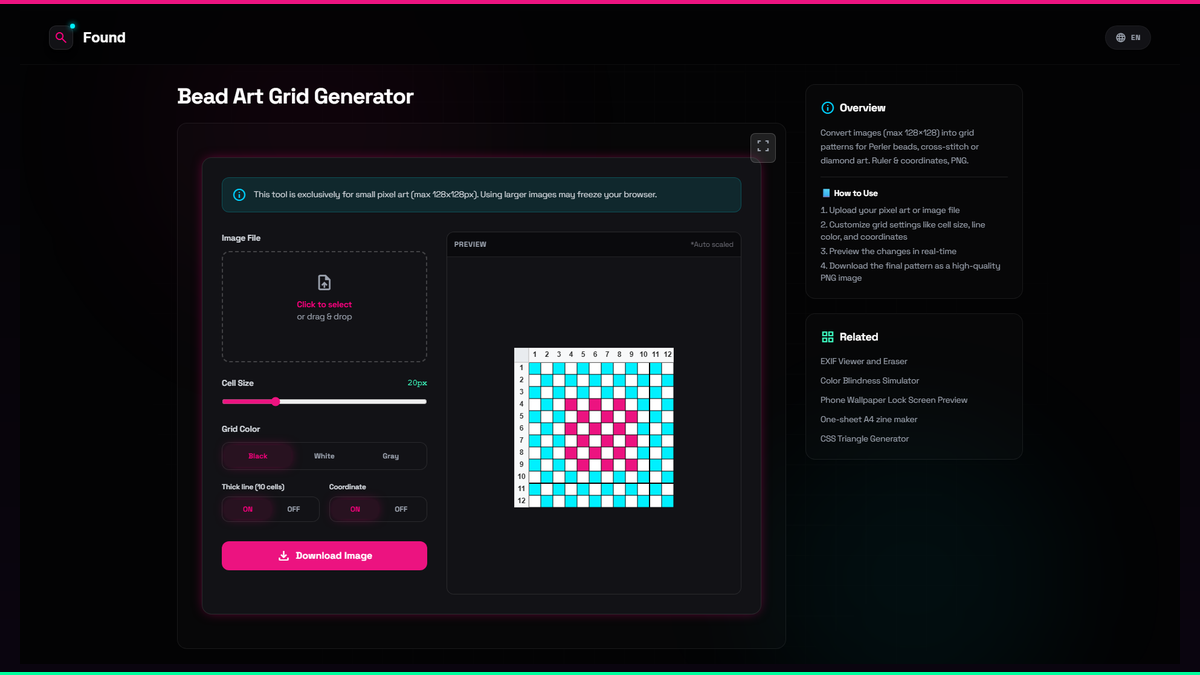Screen dimensions: 1200x675
Task: Click the How to Use book icon
Action: tap(826, 193)
